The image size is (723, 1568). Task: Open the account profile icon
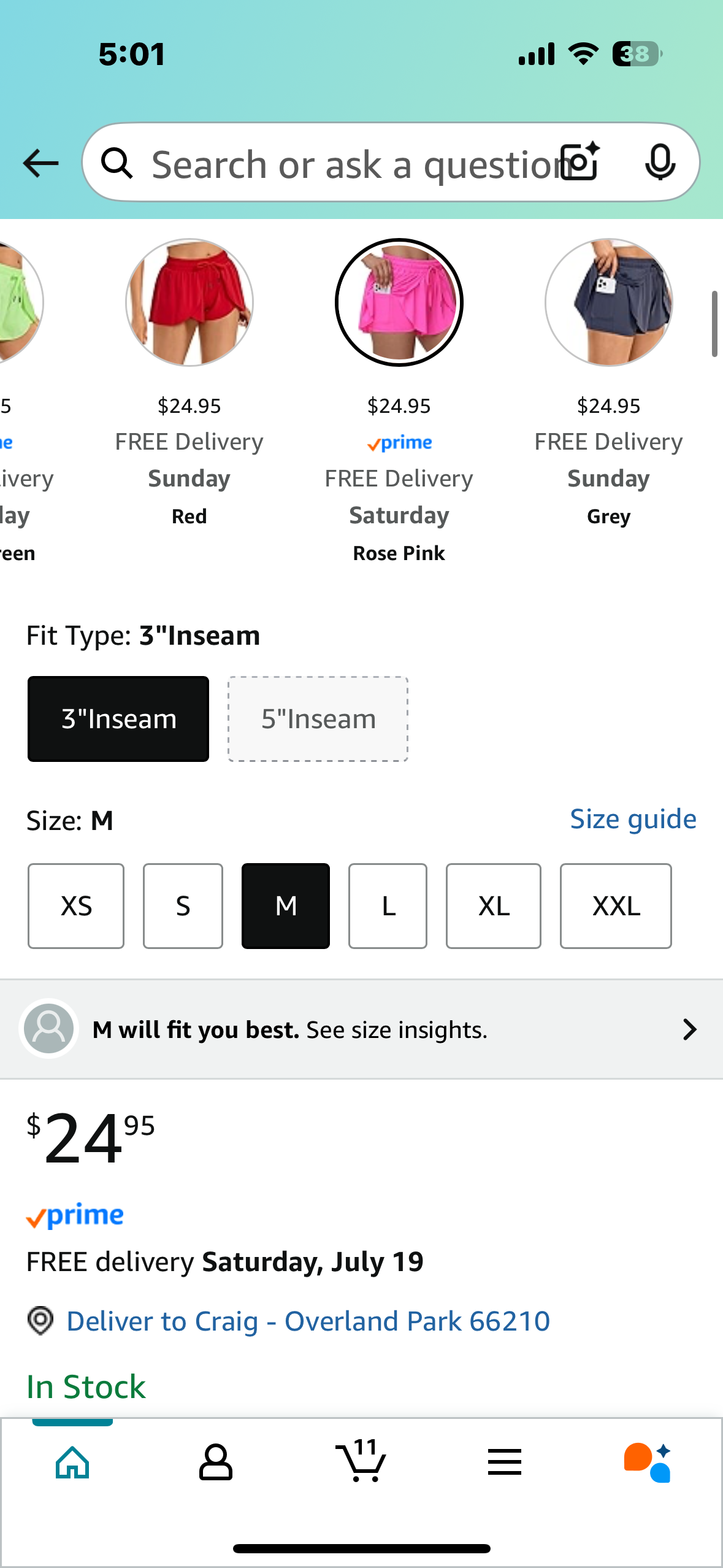[216, 1462]
